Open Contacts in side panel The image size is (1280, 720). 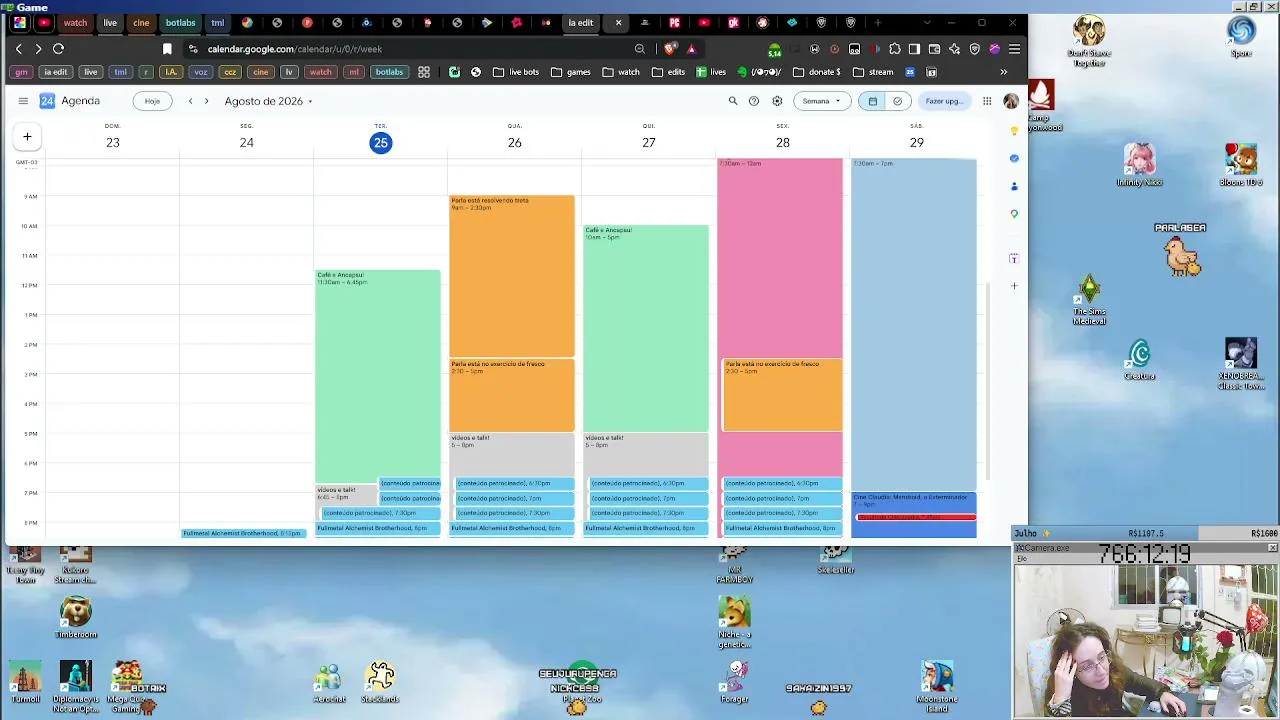tap(1014, 186)
